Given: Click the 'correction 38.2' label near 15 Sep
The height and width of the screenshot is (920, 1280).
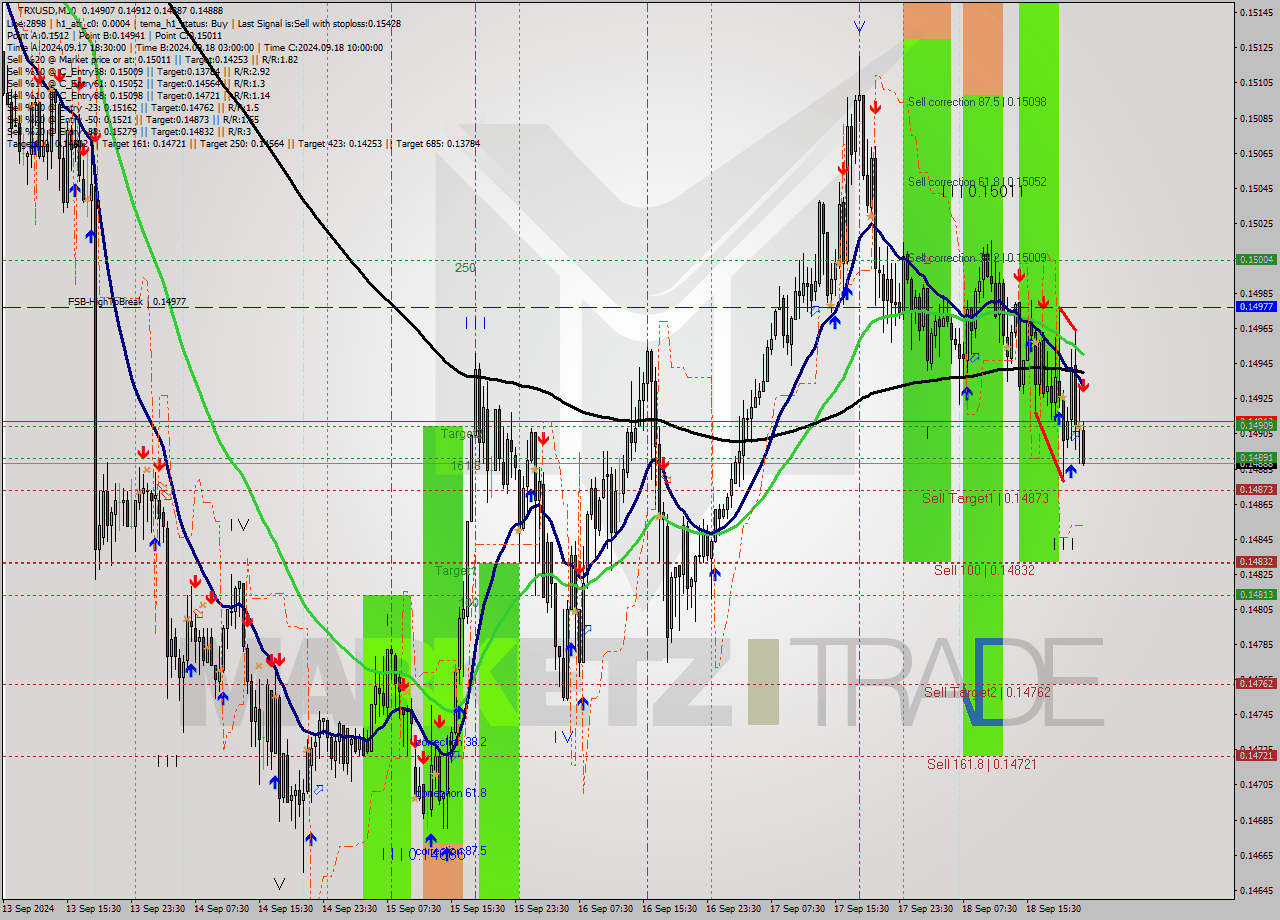Looking at the screenshot, I should click(450, 742).
